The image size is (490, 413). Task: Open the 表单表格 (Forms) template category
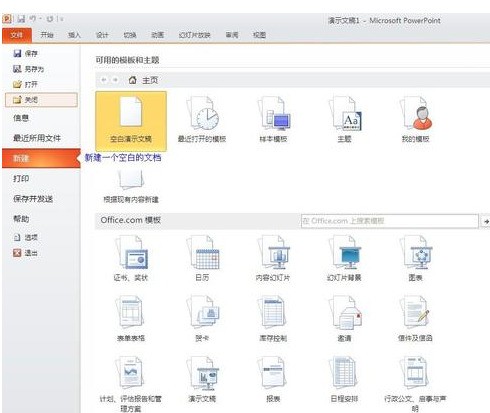pyautogui.click(x=131, y=319)
